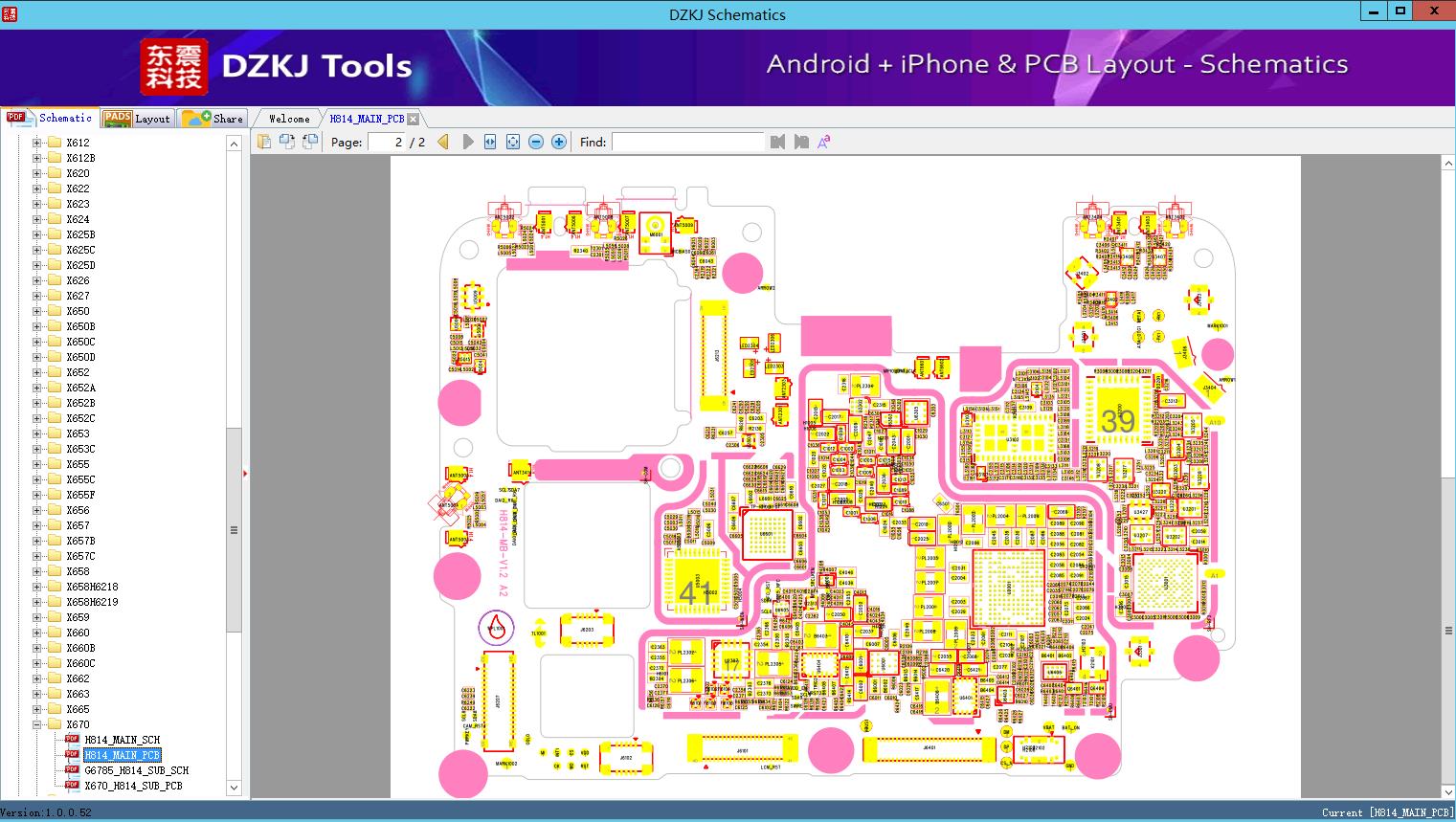
Task: Expand the X650B folder node
Action: (37, 326)
